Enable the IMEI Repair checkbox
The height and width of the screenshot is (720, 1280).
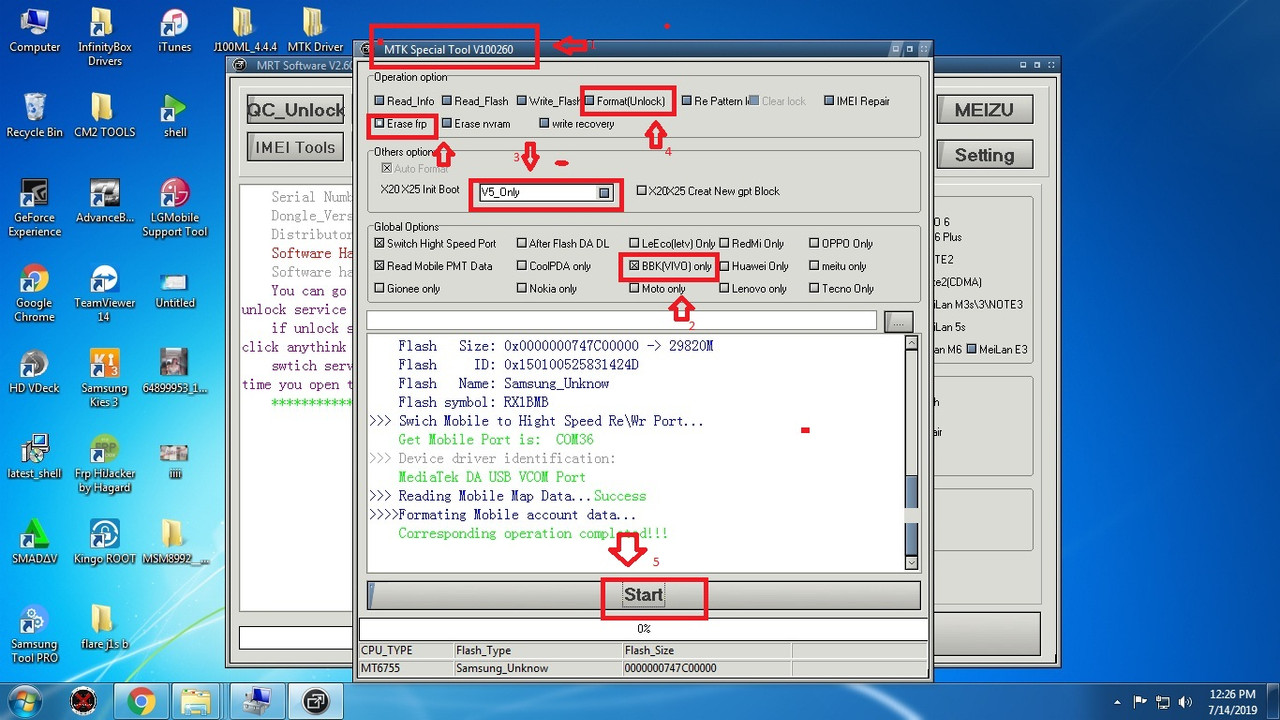(829, 101)
